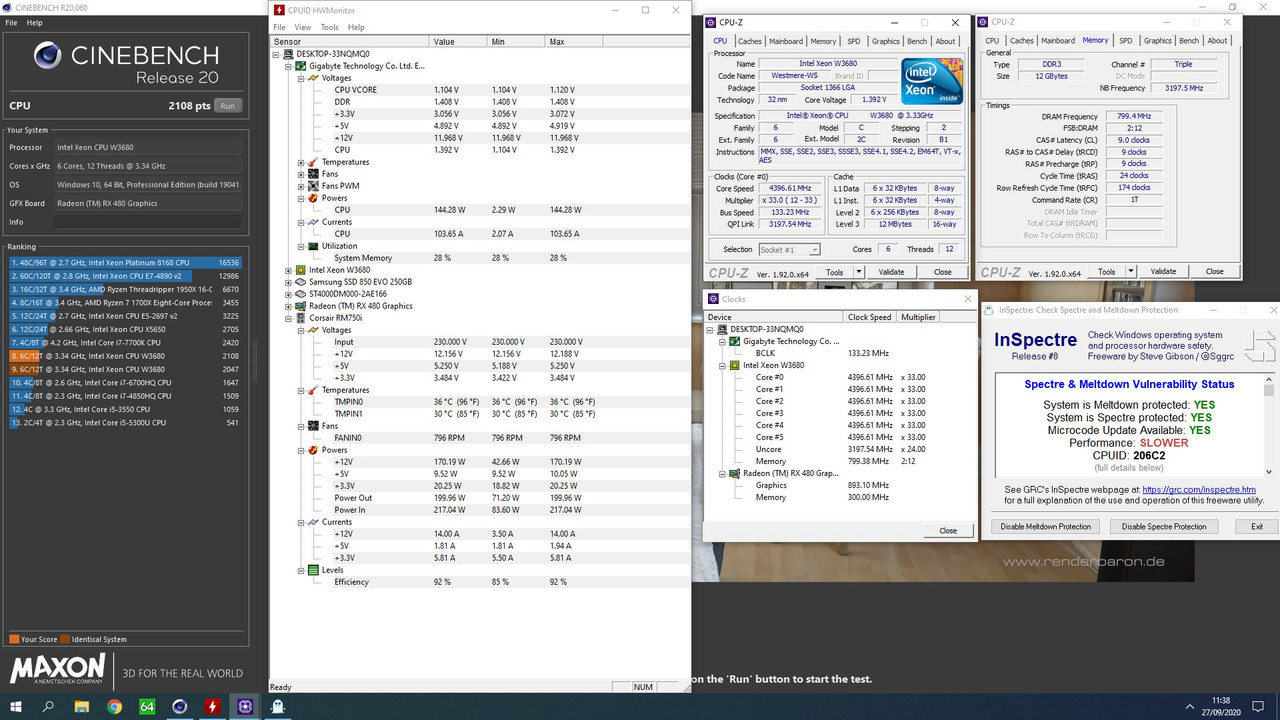The height and width of the screenshot is (720, 1280).
Task: Click the Powers flame icon under Gigabyte
Action: [314, 198]
